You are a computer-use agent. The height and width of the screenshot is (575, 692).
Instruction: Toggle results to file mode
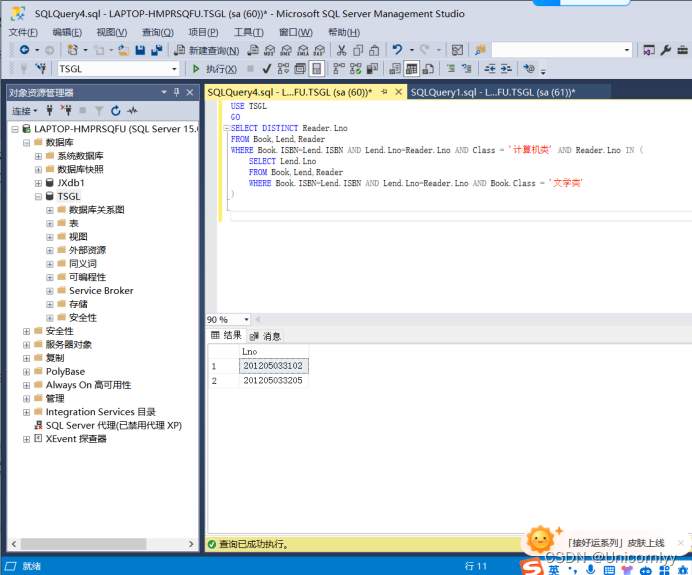coord(428,69)
